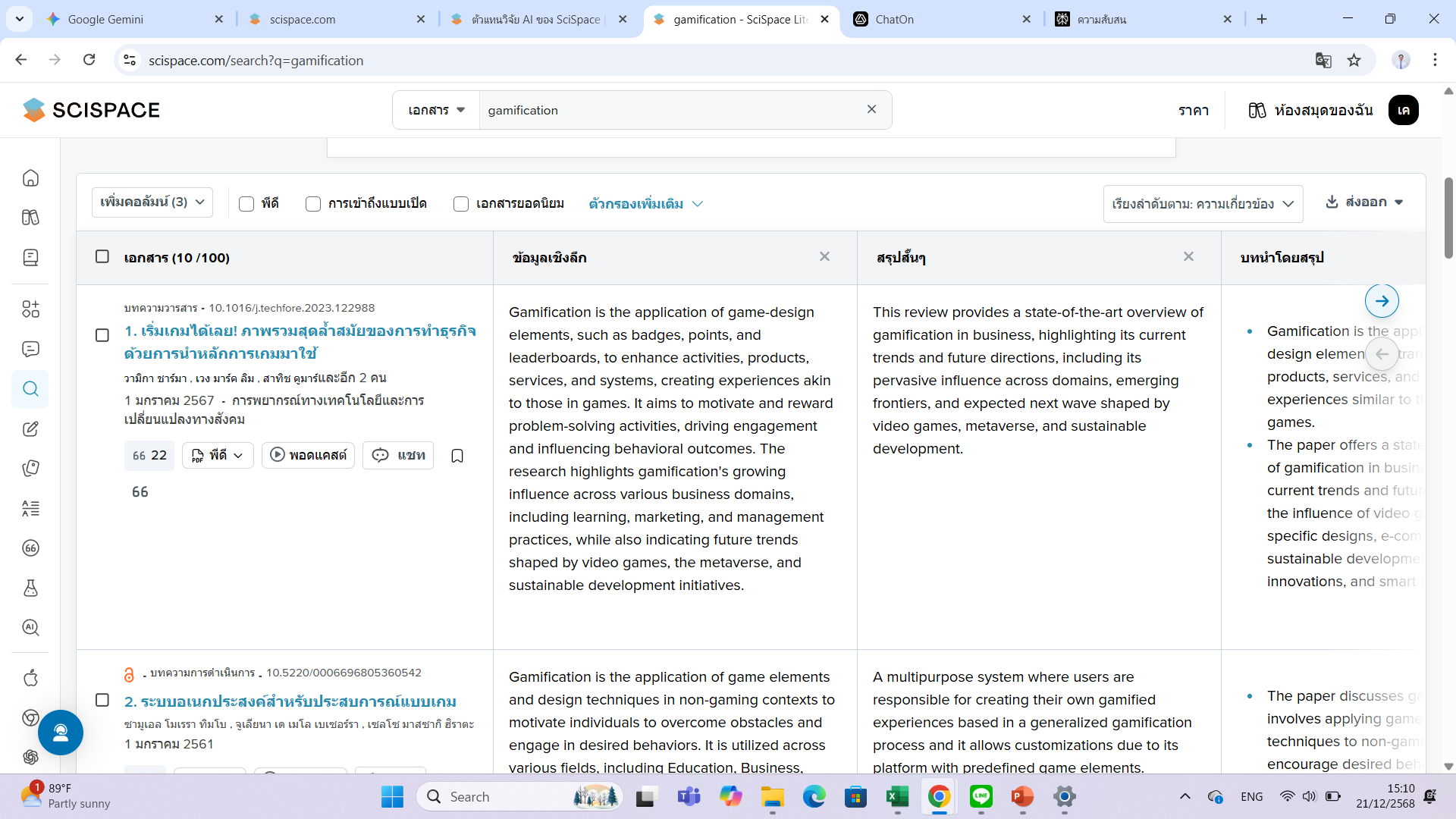Select the search magnifier sidebar icon
Image resolution: width=1456 pixels, height=819 pixels.
(x=30, y=389)
